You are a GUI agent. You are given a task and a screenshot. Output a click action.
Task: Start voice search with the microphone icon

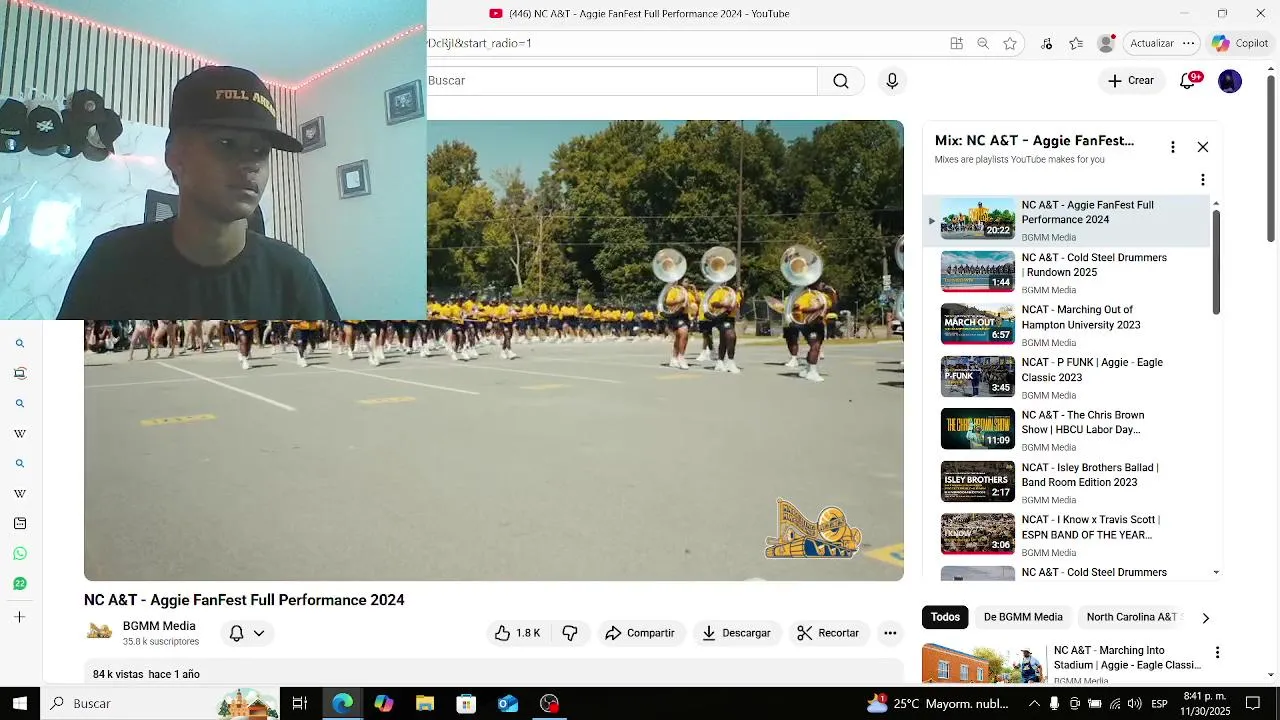tap(892, 81)
